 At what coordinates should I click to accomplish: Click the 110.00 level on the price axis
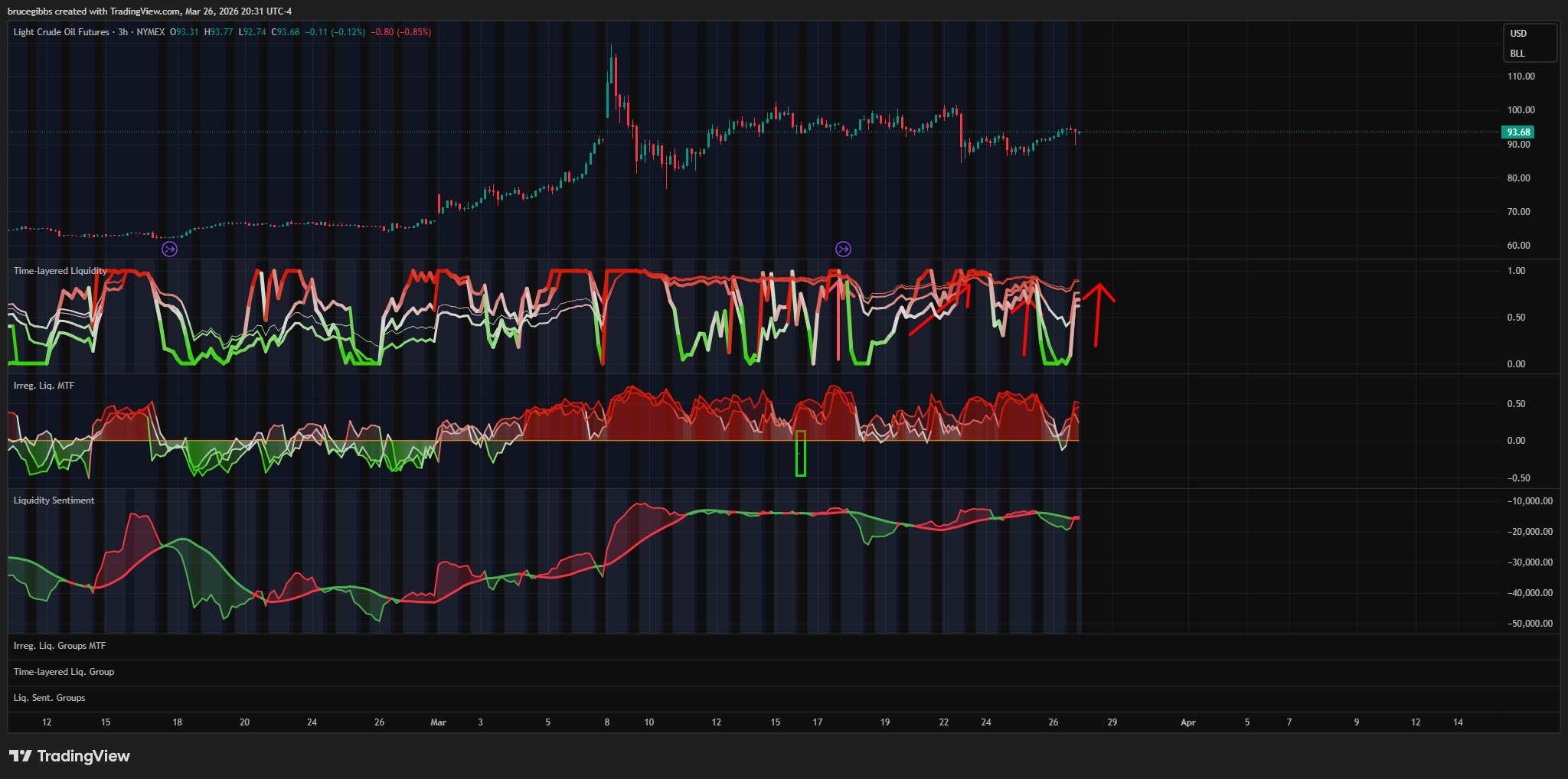[1521, 77]
